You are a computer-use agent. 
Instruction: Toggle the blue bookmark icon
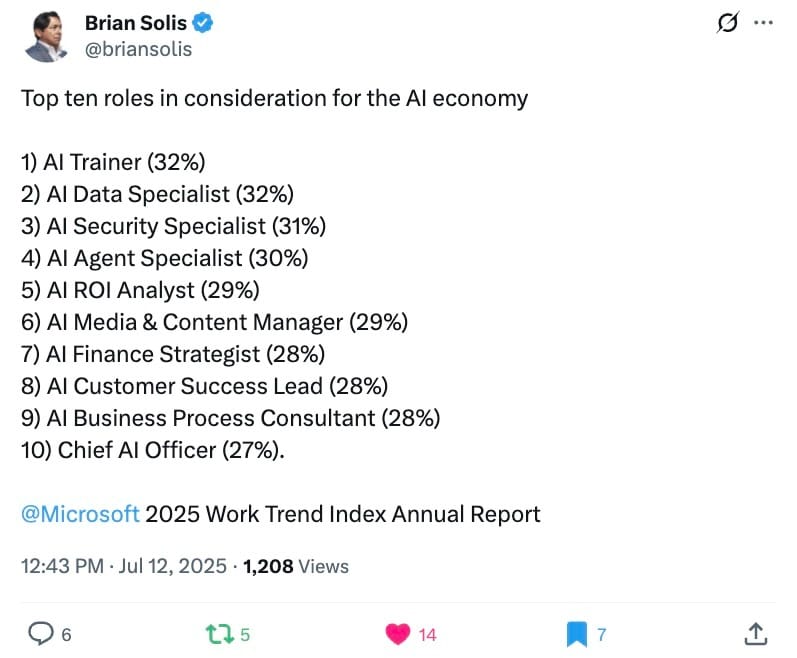[x=576, y=634]
